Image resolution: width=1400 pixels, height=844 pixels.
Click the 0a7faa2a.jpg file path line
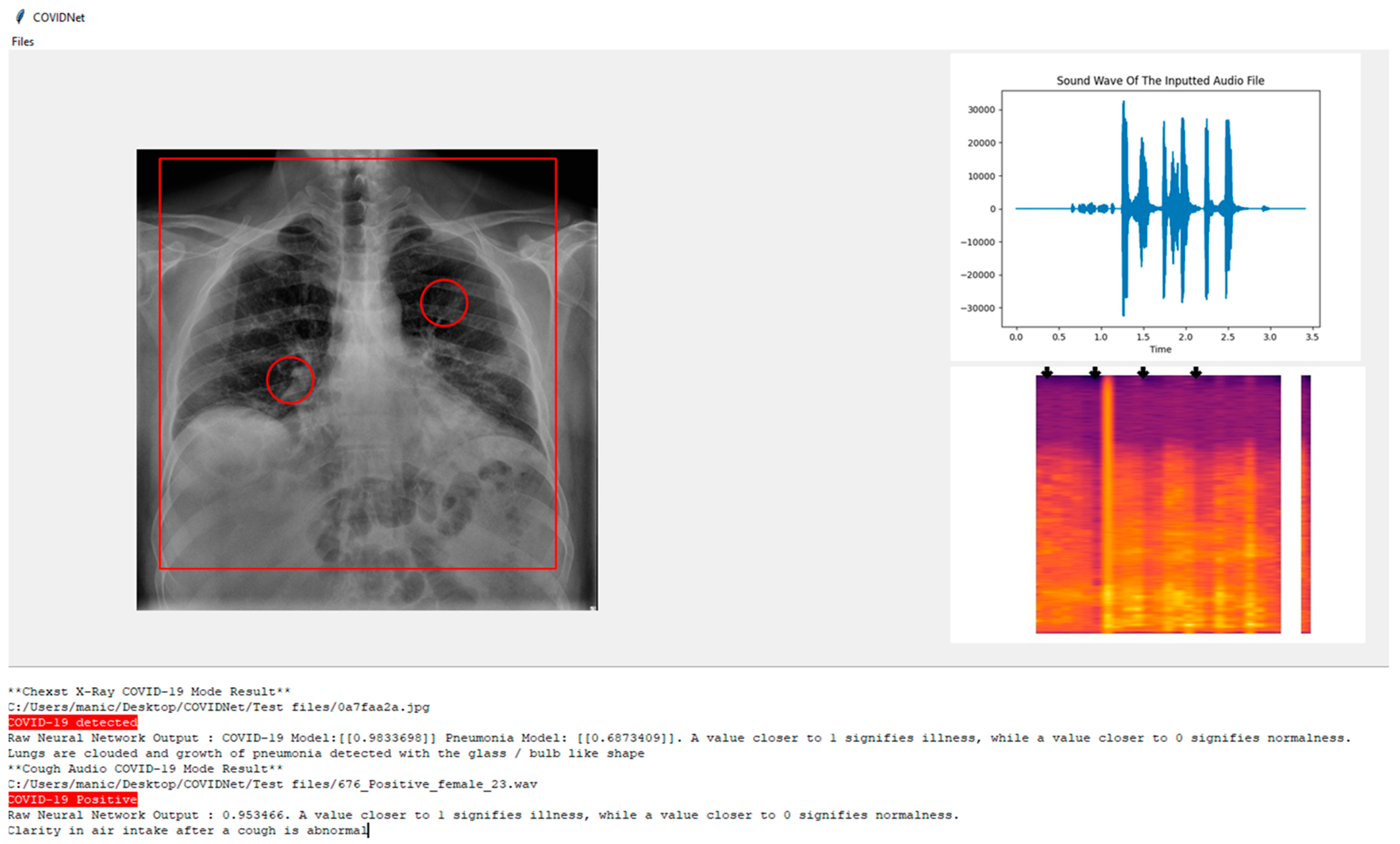219,707
